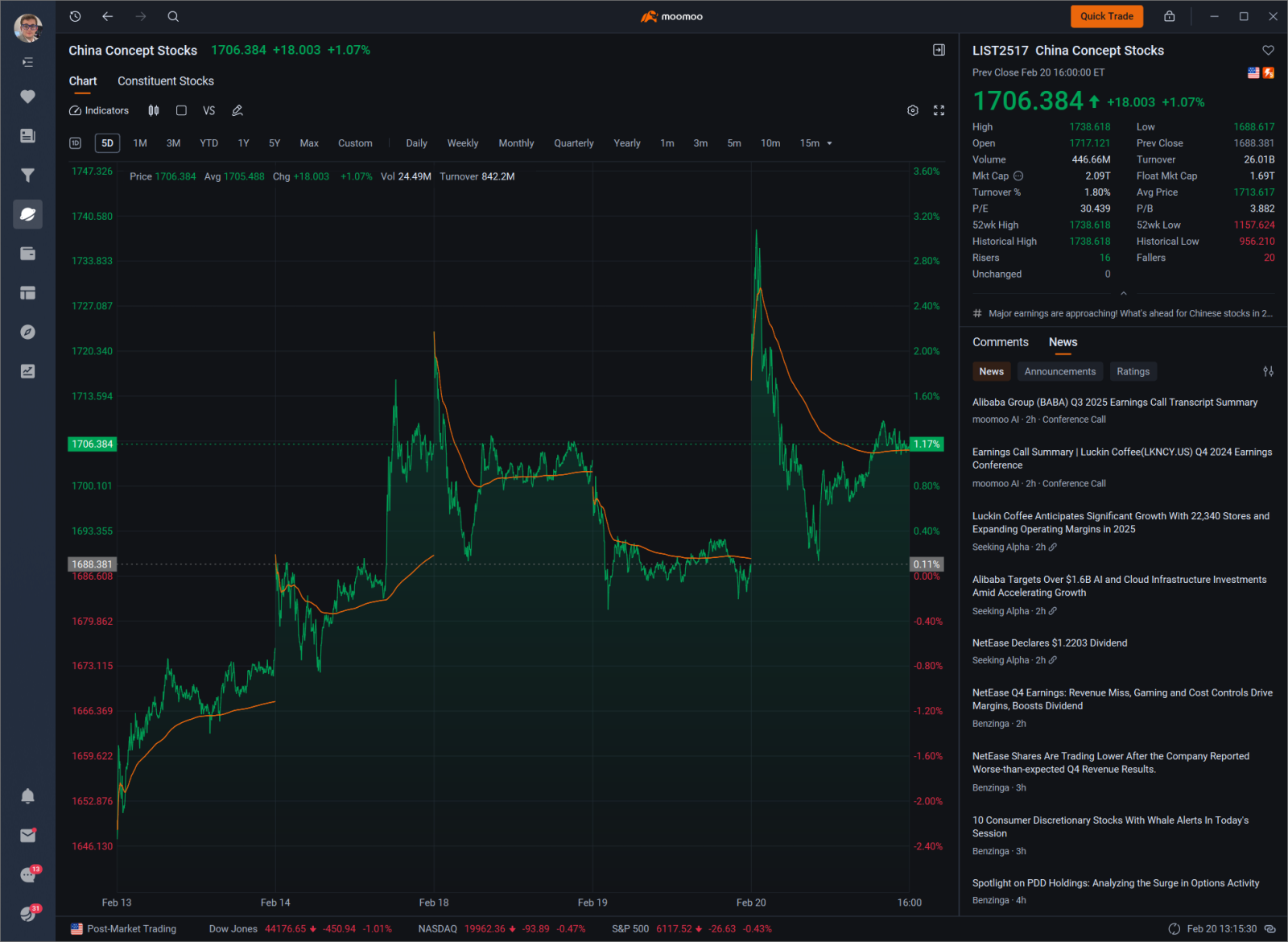Expand chart to fullscreen
This screenshot has height=942, width=1288.
click(x=939, y=110)
